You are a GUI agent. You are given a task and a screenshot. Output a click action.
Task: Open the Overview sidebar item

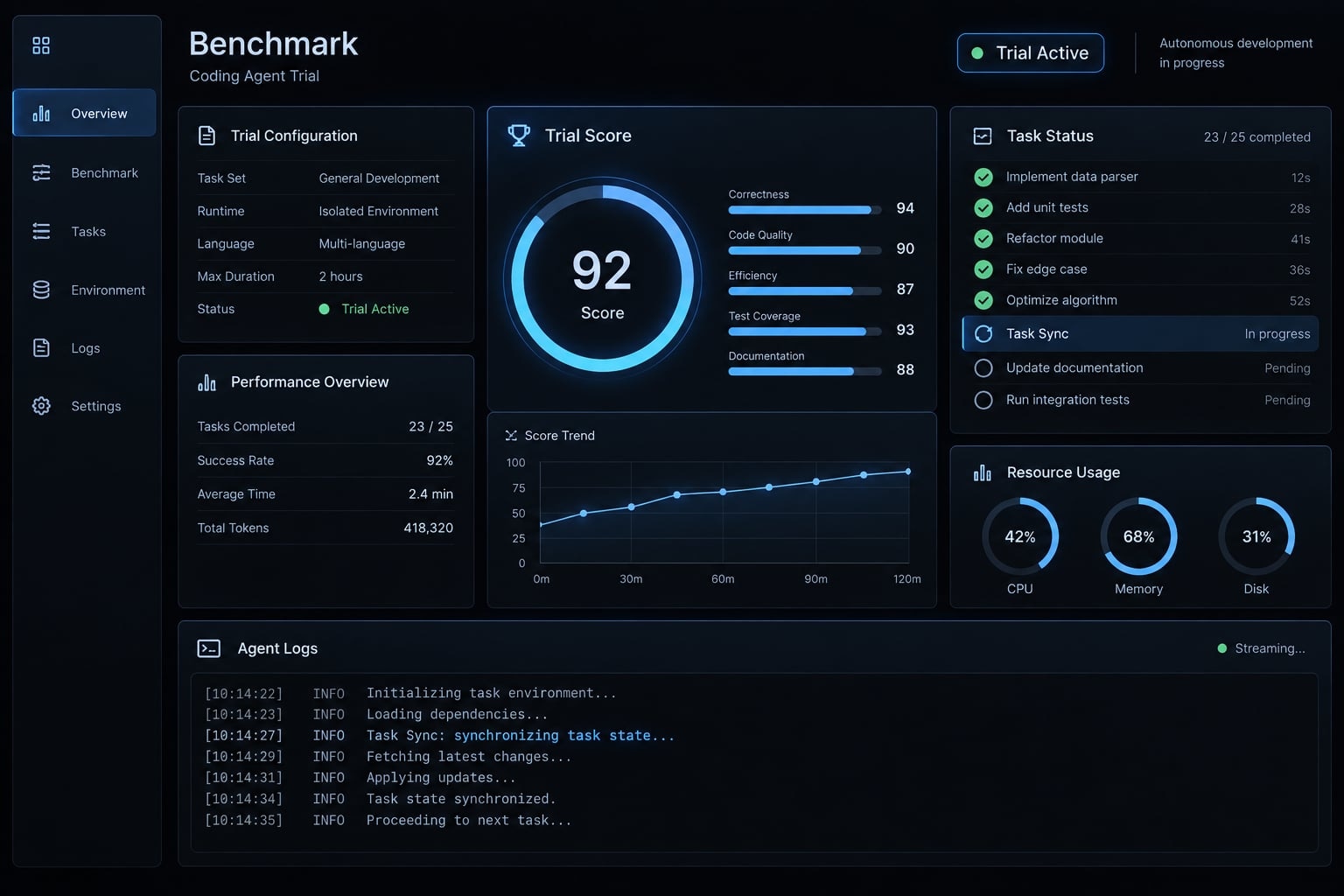pyautogui.click(x=84, y=113)
